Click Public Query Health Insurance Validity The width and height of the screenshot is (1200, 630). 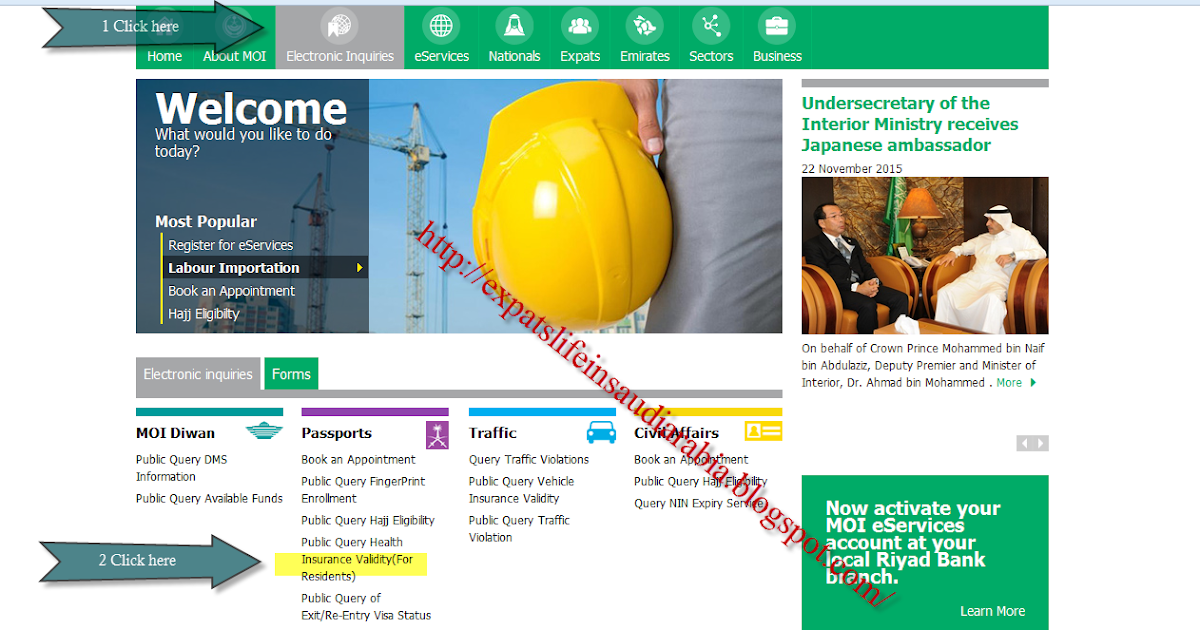(x=357, y=559)
